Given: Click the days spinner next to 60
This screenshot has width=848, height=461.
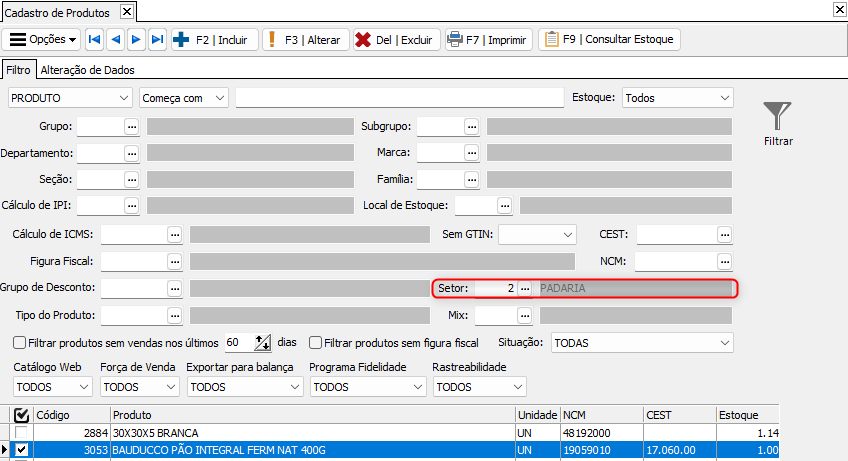Looking at the screenshot, I should (x=263, y=342).
